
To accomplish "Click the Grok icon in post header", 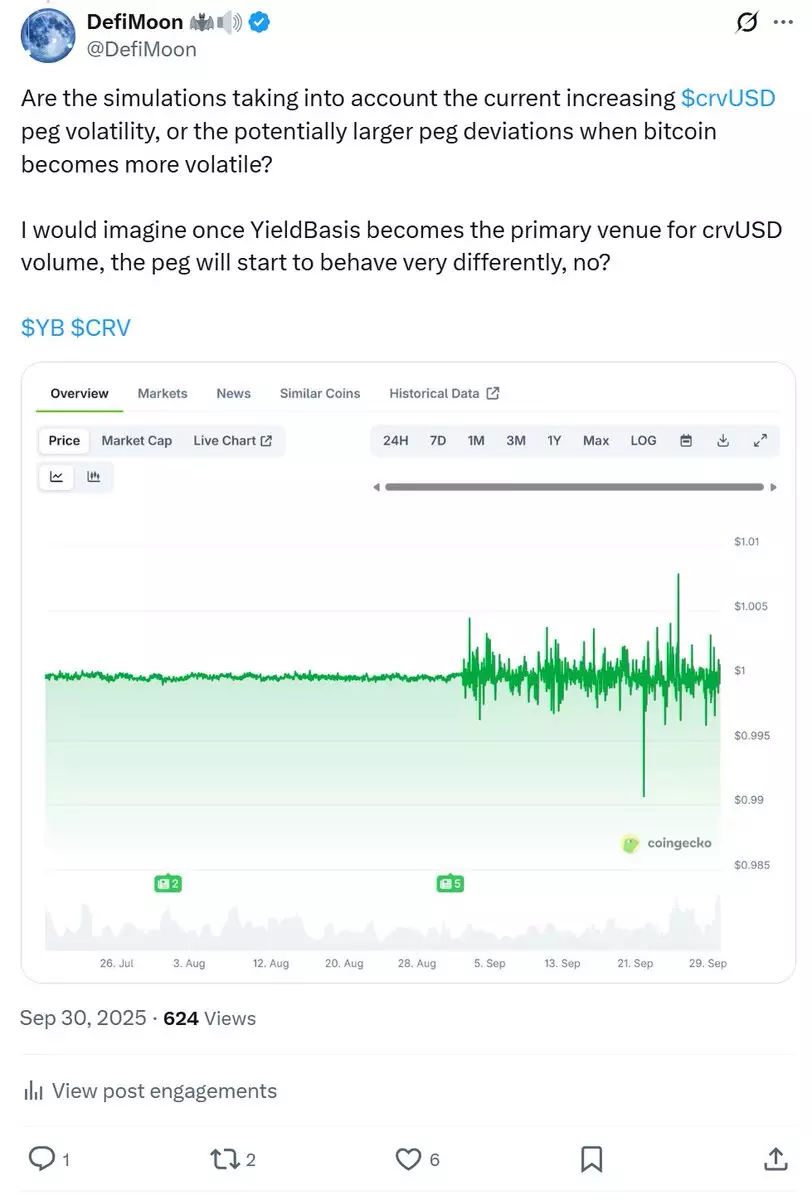I will (746, 22).
